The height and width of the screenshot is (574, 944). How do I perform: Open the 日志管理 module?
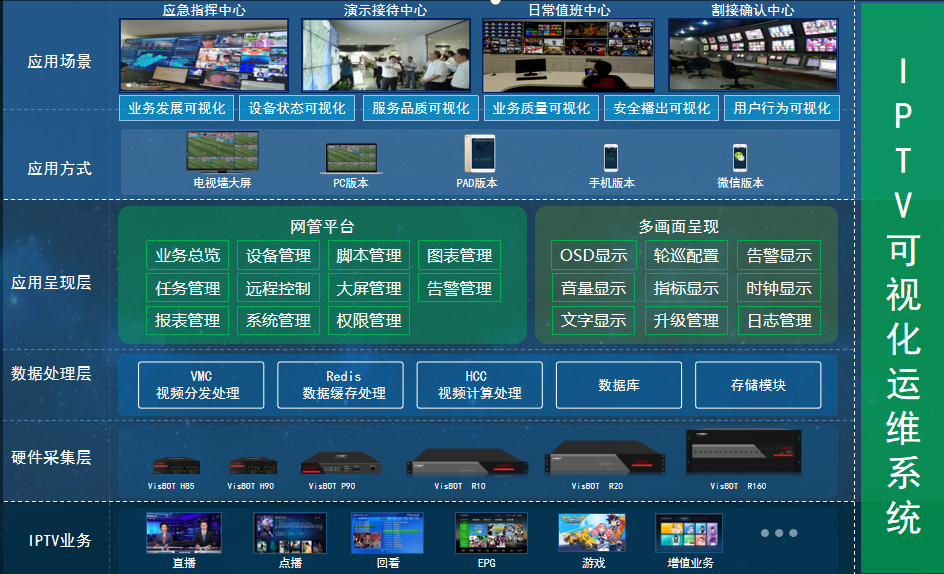pos(779,320)
